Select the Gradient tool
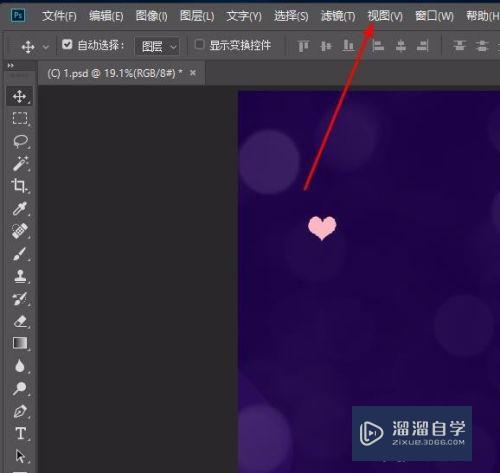Image resolution: width=500 pixels, height=473 pixels. pyautogui.click(x=20, y=343)
